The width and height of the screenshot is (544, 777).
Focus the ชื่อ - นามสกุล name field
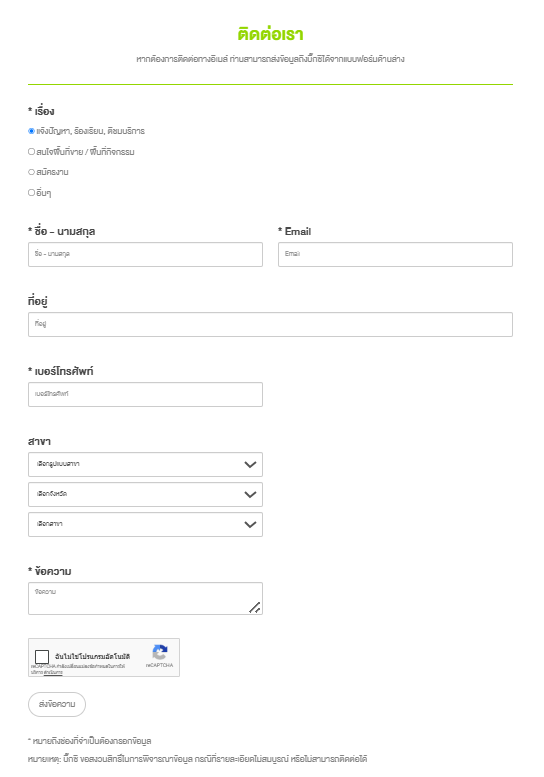(x=145, y=255)
